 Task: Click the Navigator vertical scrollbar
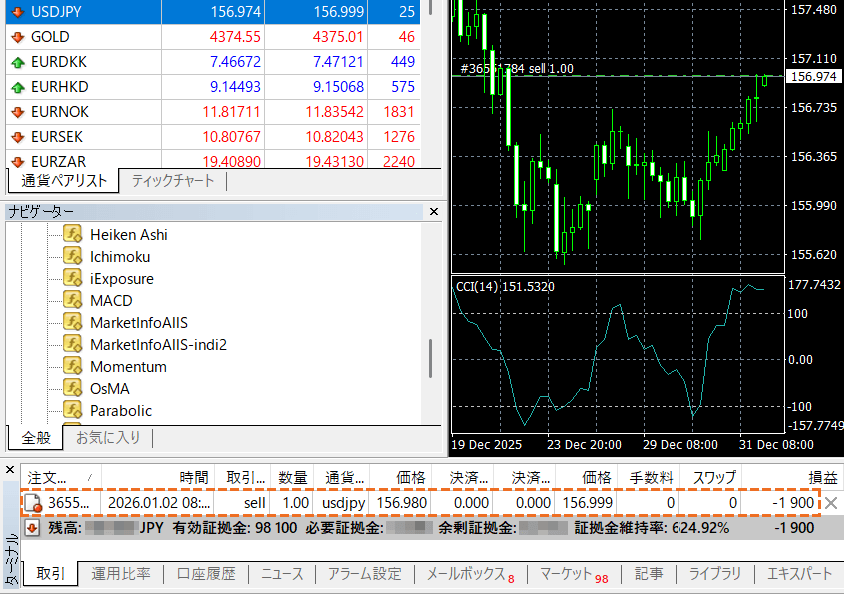pos(431,357)
